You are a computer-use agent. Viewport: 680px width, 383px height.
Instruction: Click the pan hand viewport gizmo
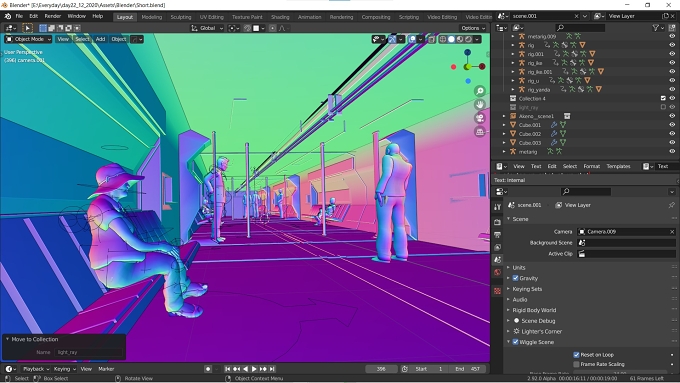pyautogui.click(x=480, y=105)
